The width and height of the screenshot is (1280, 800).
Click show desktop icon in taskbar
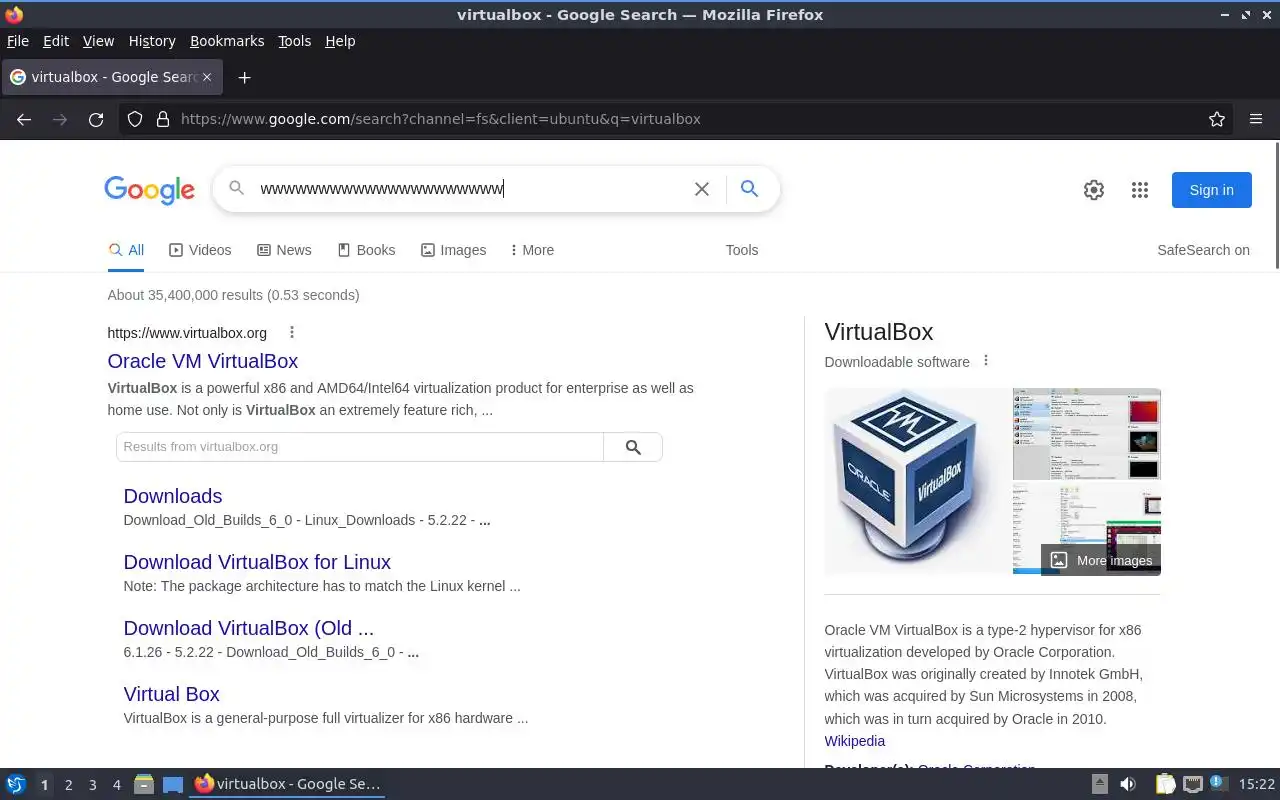[173, 785]
